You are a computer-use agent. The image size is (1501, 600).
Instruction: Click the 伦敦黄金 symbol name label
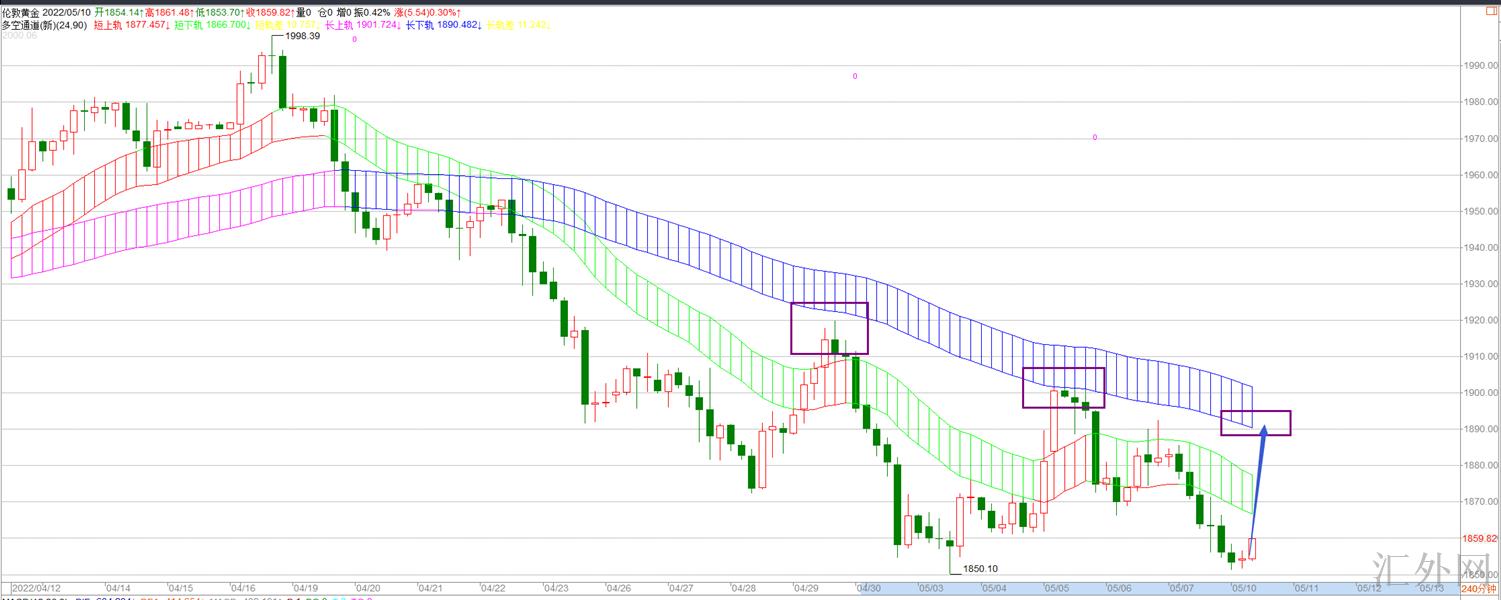pyautogui.click(x=22, y=12)
